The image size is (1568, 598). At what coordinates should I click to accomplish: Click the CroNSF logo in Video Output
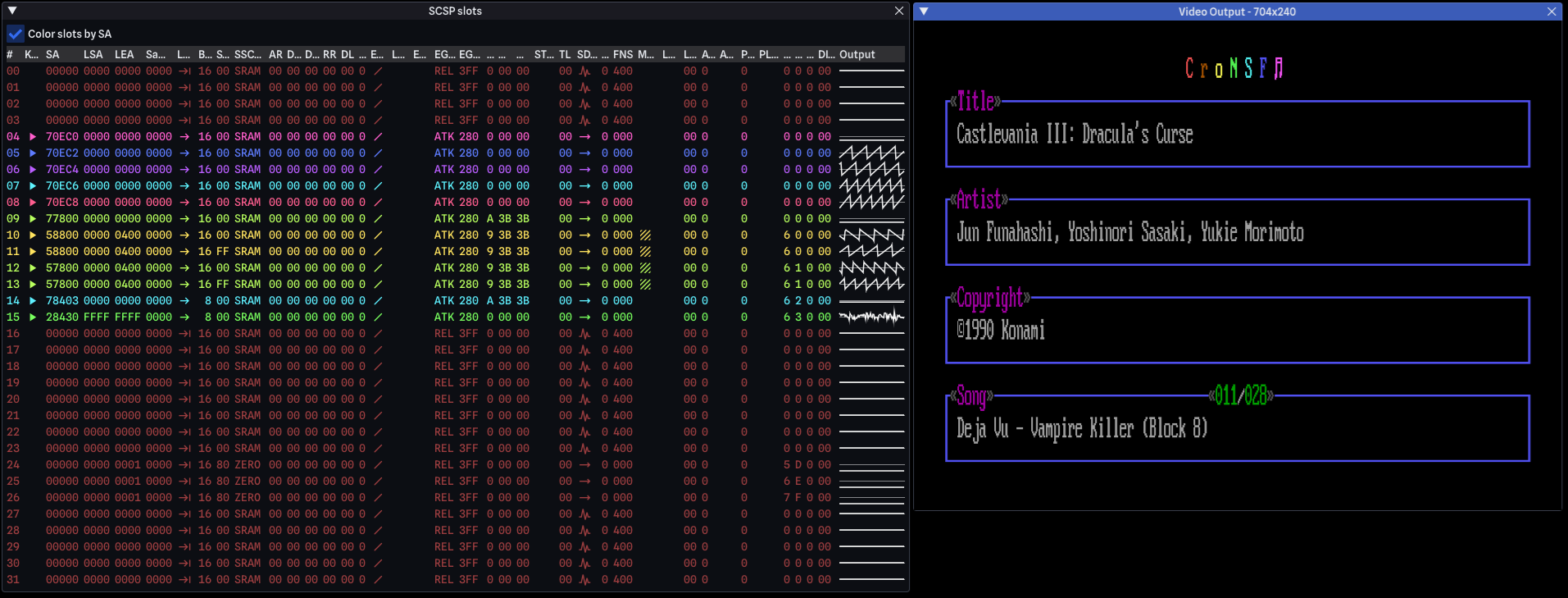(x=1235, y=68)
